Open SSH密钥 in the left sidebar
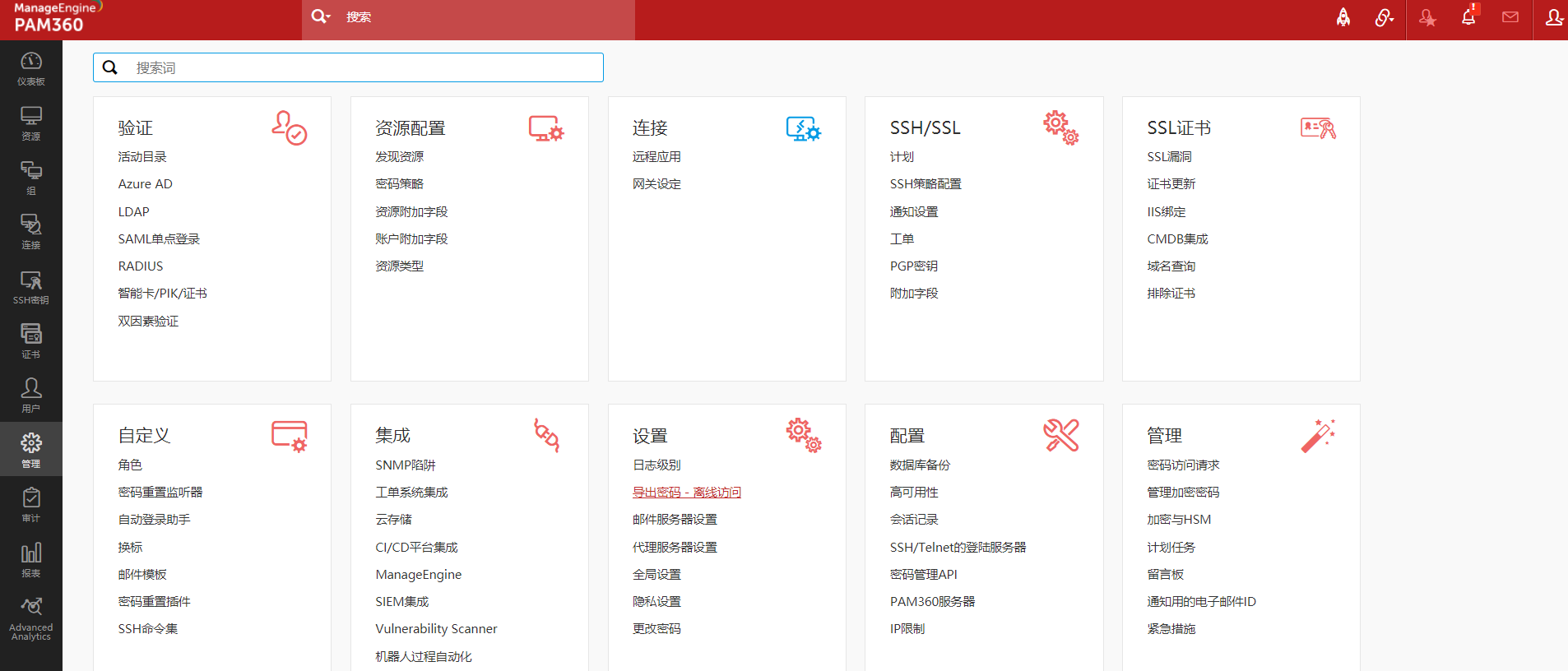The height and width of the screenshot is (671, 1568). 31,287
